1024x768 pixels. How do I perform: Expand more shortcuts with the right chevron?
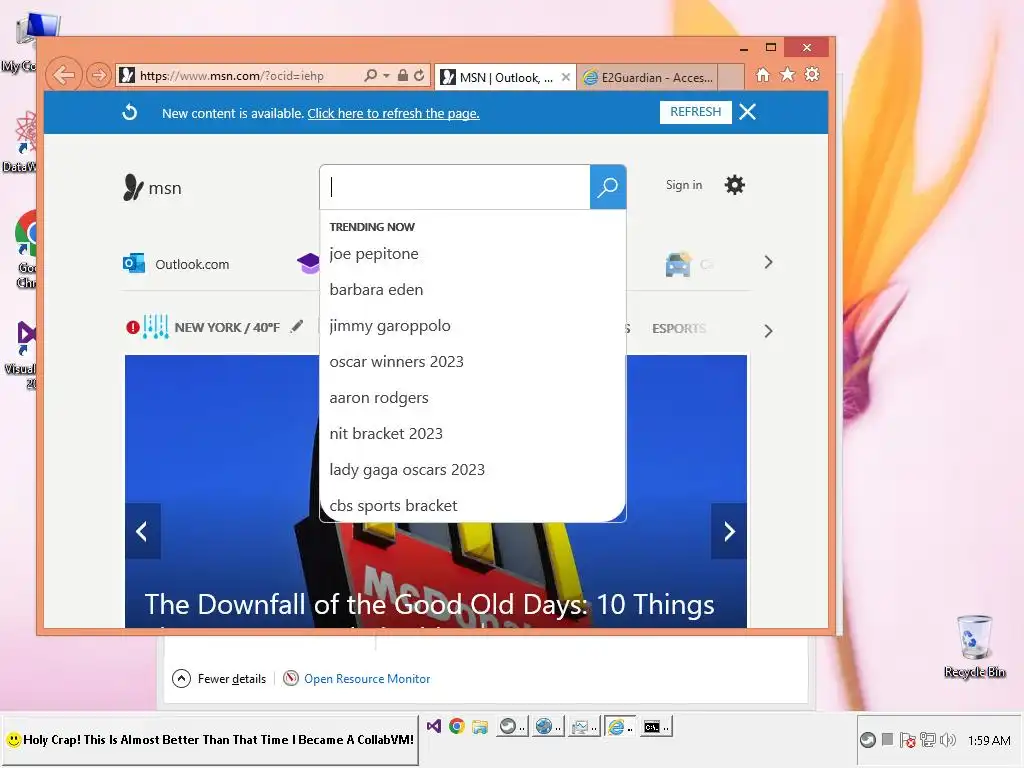[x=768, y=263]
